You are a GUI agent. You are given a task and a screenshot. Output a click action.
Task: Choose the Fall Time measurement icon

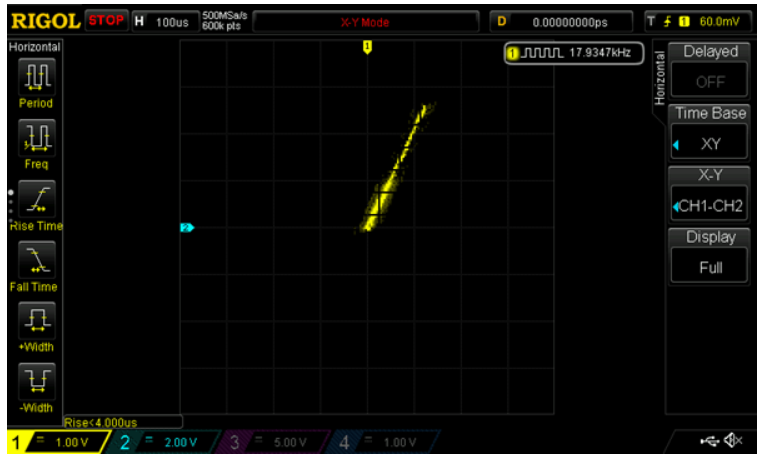click(x=35, y=260)
